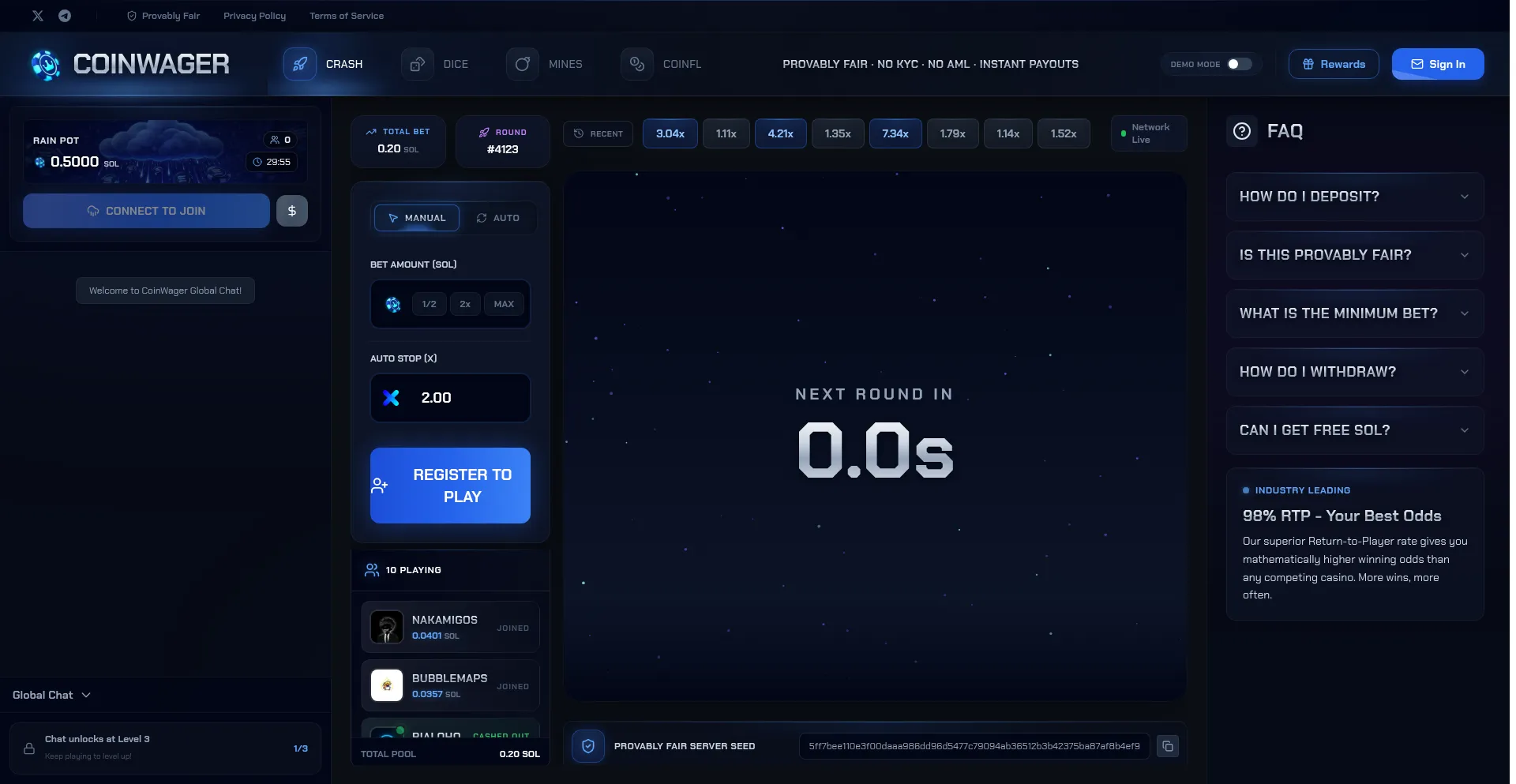Expand How Do I Deposit question
The width and height of the screenshot is (1516, 784).
[1355, 197]
